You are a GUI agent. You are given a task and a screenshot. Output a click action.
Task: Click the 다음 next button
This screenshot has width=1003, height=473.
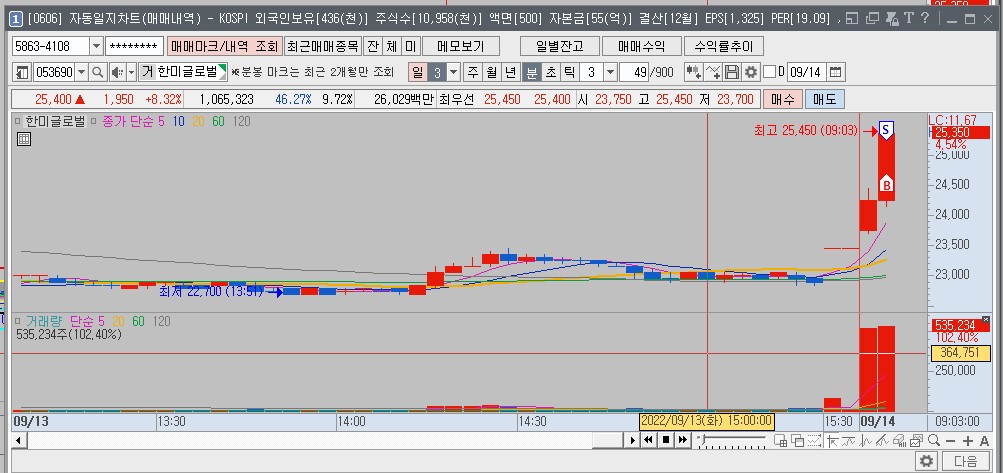tap(966, 461)
